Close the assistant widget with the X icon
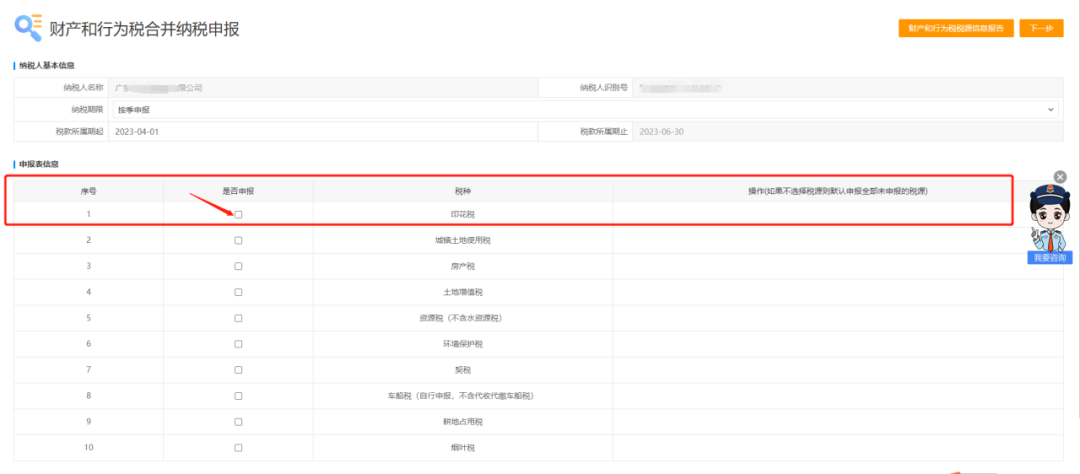 click(x=1060, y=177)
